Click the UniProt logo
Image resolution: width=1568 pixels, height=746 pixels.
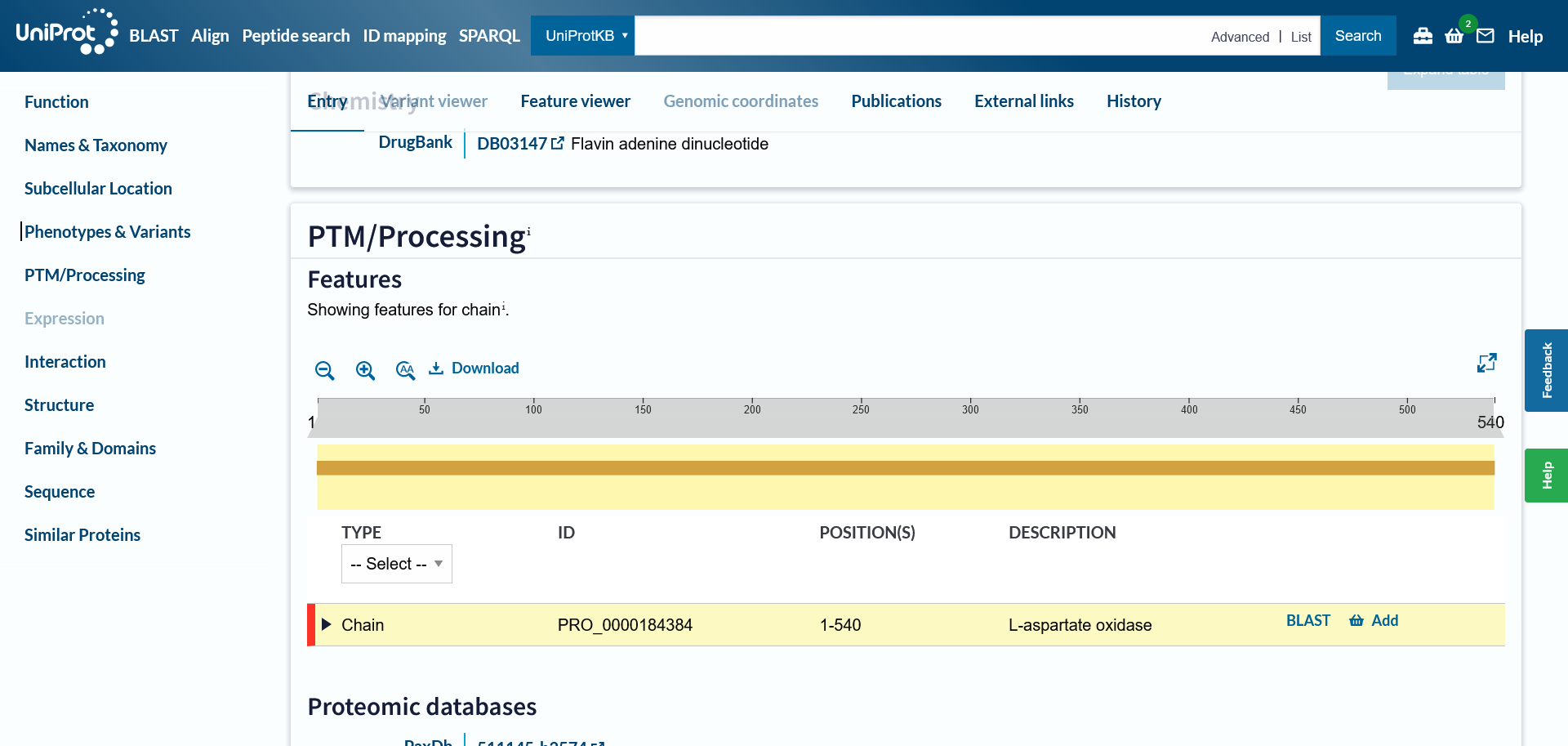click(67, 33)
